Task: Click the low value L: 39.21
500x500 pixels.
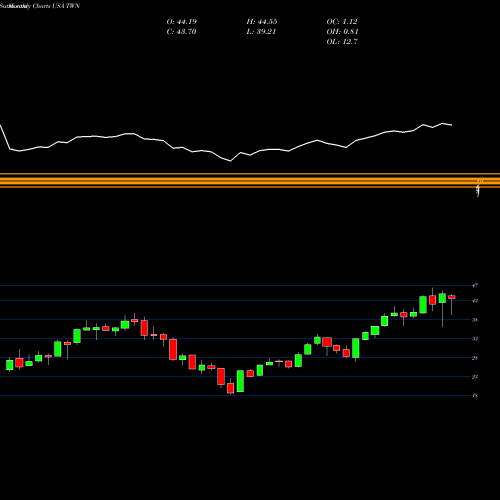Action: click(261, 32)
